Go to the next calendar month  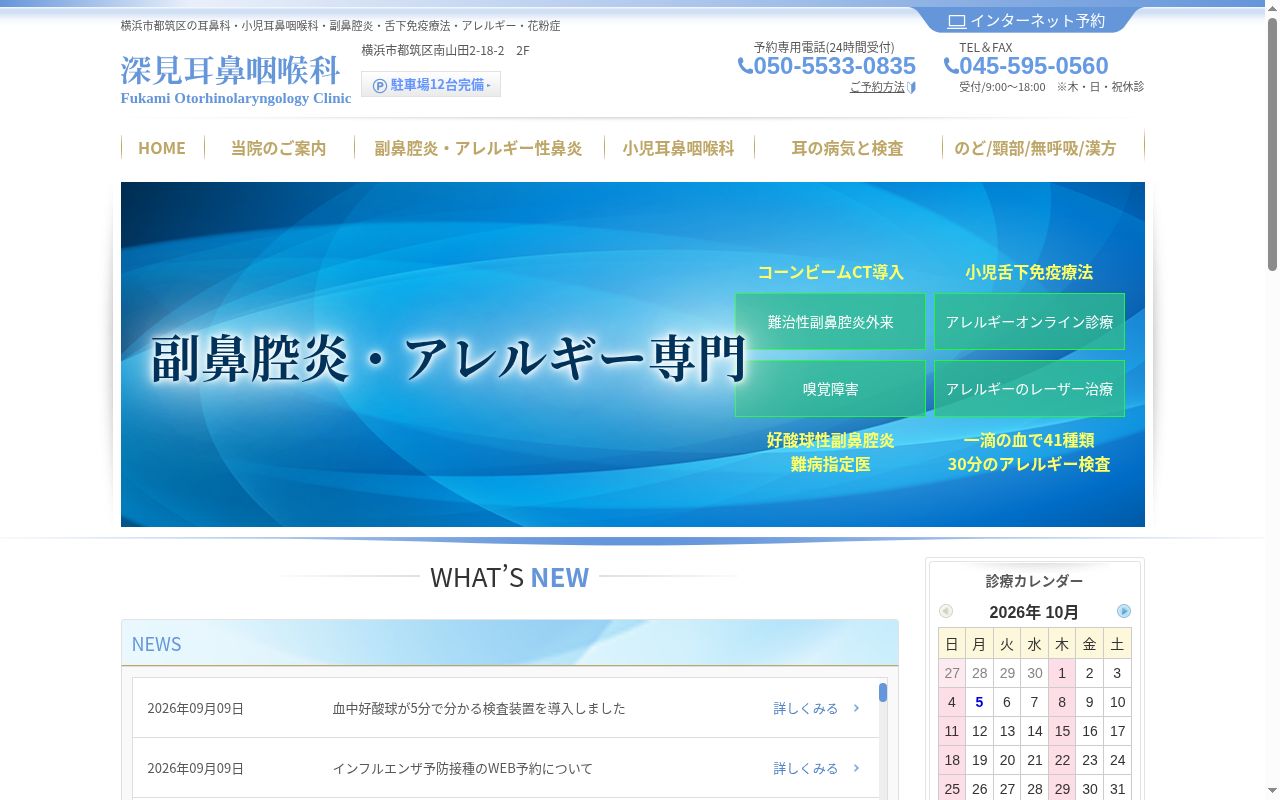tap(1124, 611)
